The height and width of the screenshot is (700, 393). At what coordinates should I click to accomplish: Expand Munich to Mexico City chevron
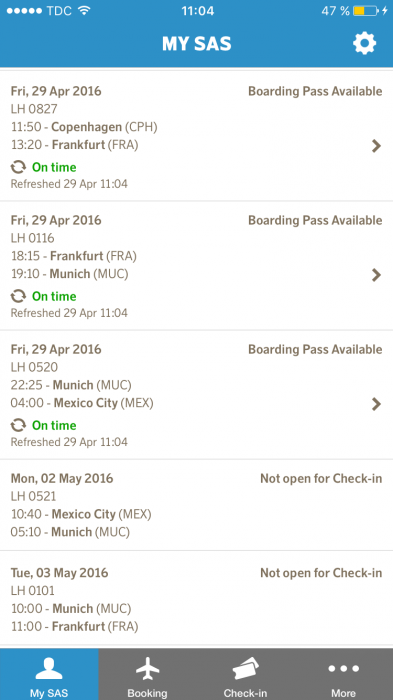coord(376,404)
